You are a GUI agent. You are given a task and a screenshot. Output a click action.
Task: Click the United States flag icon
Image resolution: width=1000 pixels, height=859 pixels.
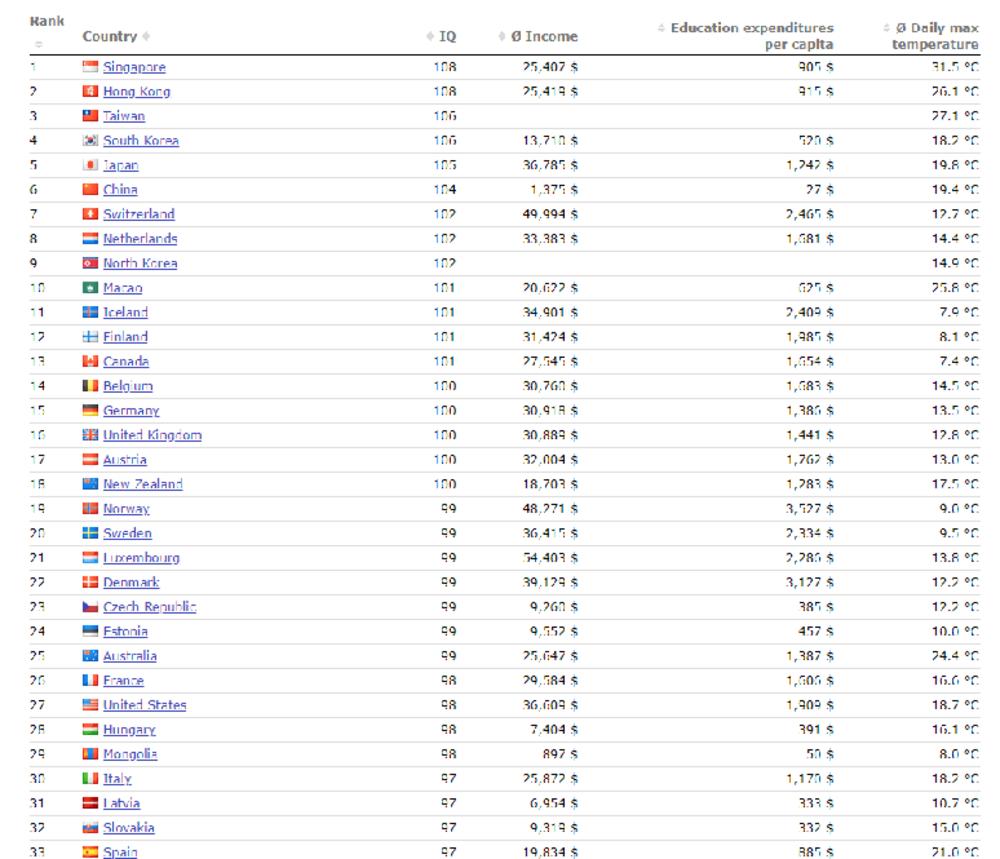click(91, 705)
